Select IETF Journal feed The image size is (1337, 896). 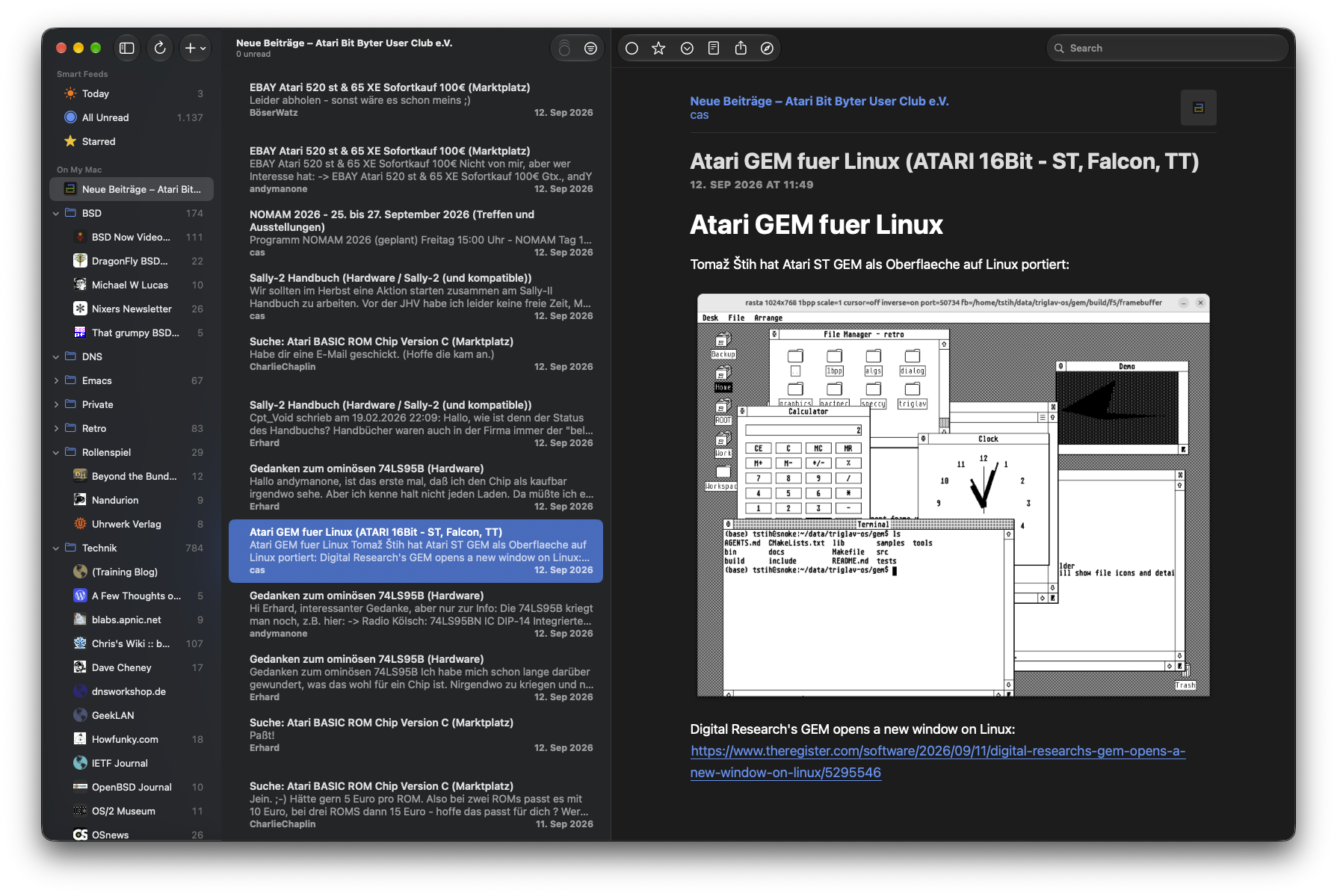tap(132, 763)
